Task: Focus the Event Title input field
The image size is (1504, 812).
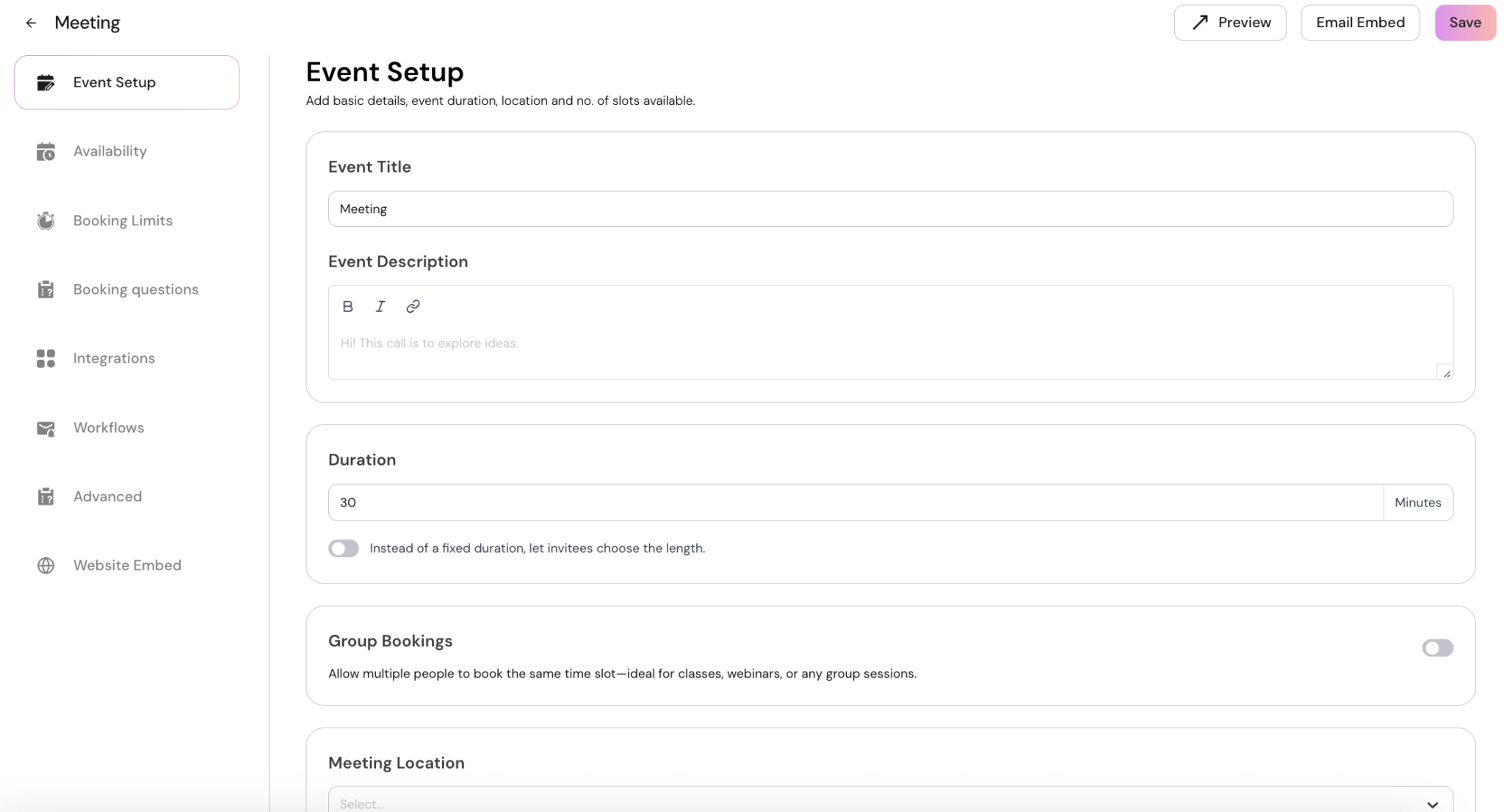Action: coord(890,209)
